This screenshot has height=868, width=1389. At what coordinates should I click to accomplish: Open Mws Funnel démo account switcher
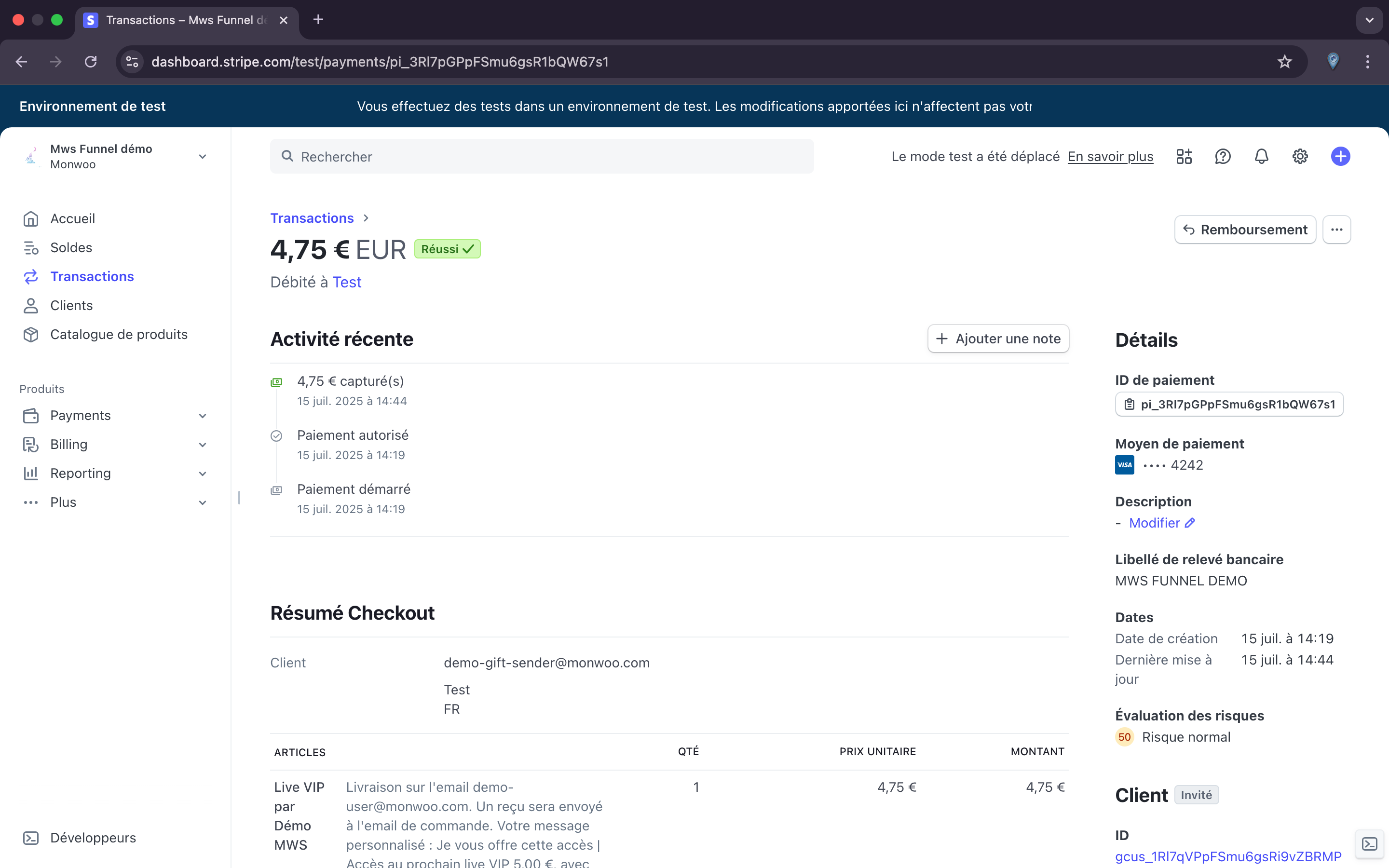115,156
